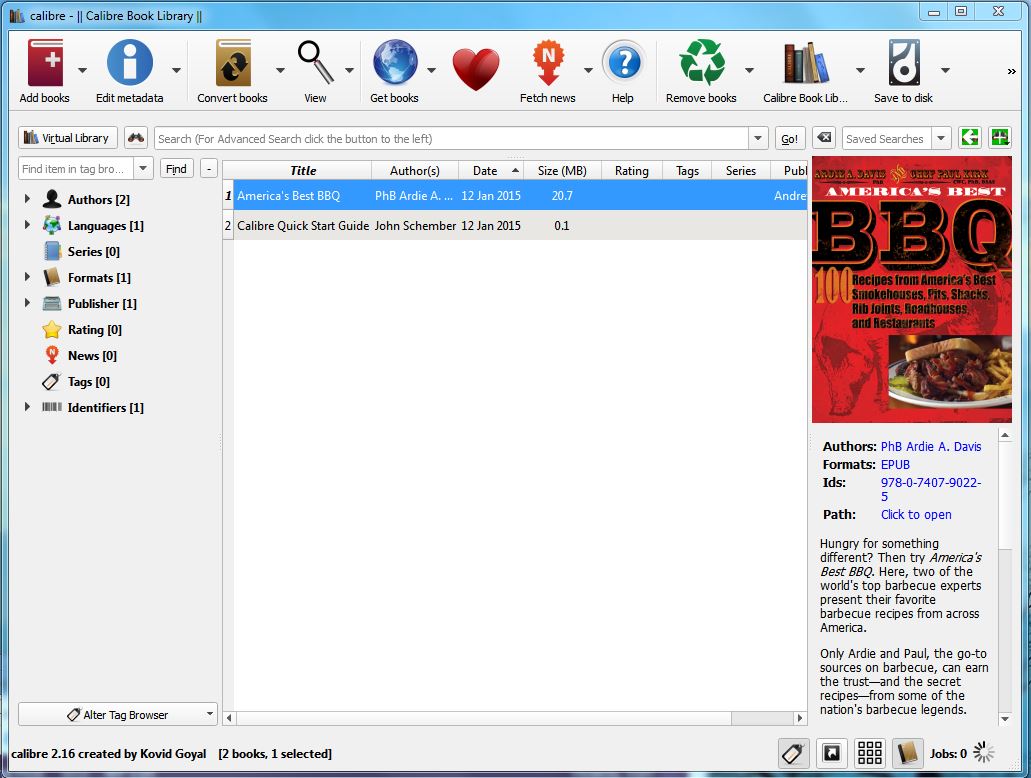Open the Alter Tag Browser menu
This screenshot has width=1031, height=778.
point(118,714)
